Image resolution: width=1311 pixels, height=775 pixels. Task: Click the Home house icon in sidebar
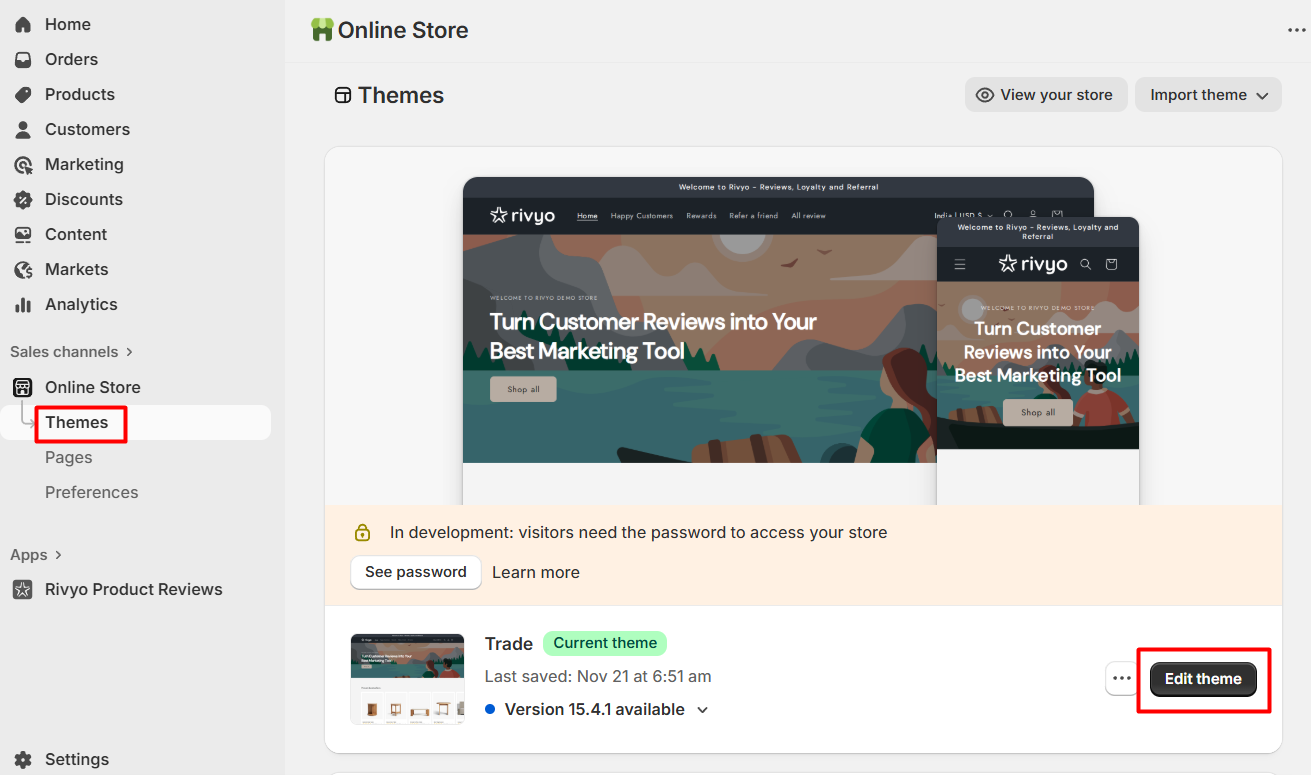pyautogui.click(x=23, y=24)
